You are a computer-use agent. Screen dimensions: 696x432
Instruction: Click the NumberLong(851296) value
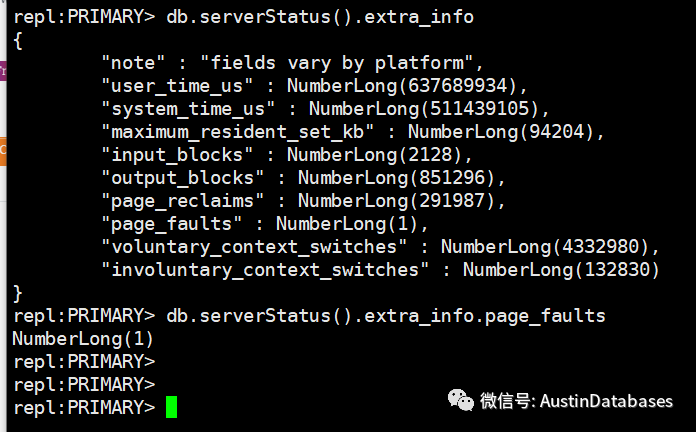click(x=402, y=178)
